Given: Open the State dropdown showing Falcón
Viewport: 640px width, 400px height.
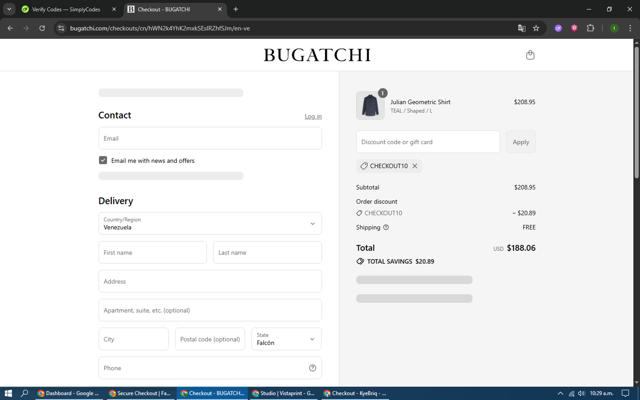Looking at the screenshot, I should point(286,339).
